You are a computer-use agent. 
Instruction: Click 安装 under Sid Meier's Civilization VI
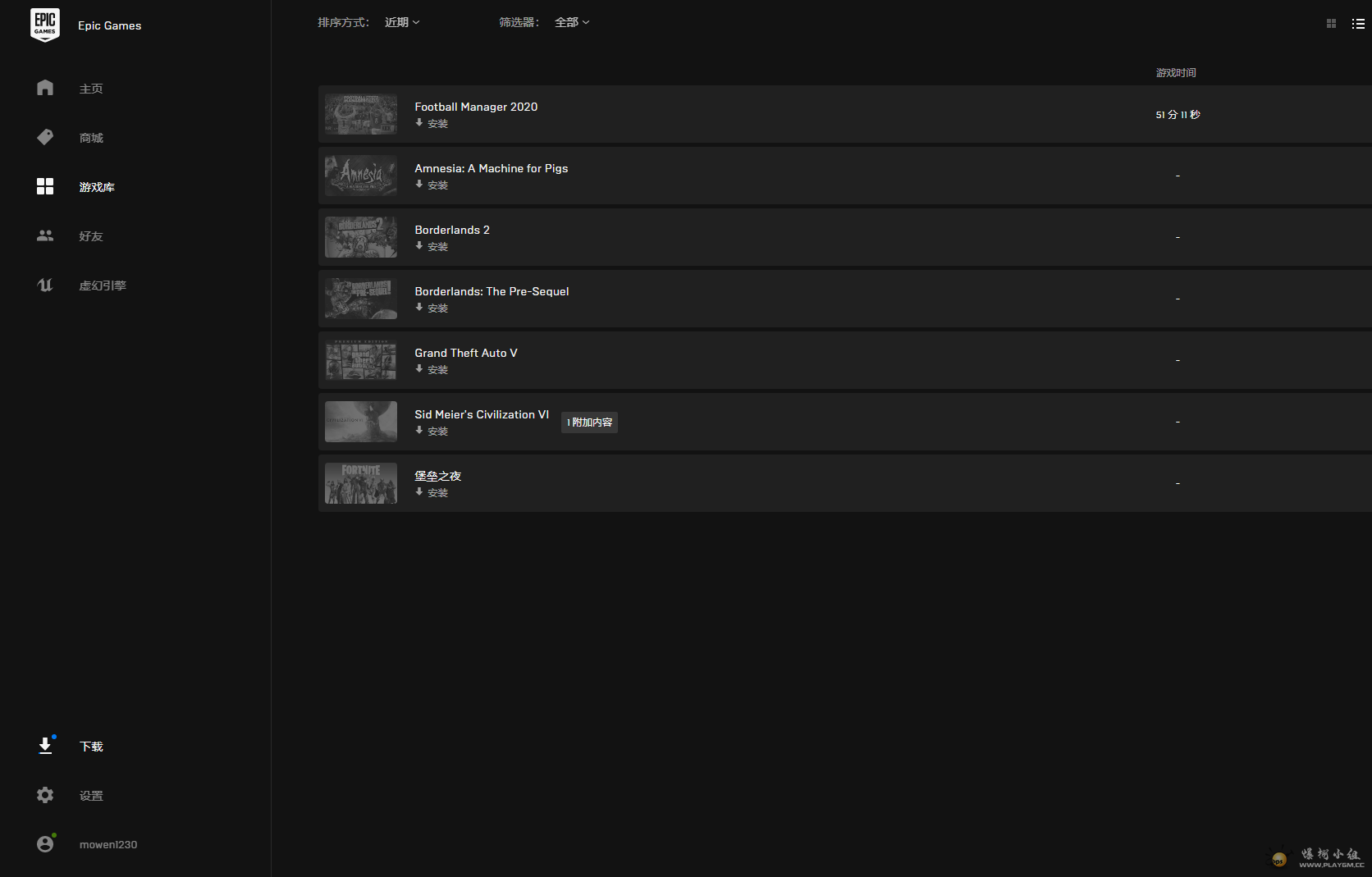(x=437, y=432)
